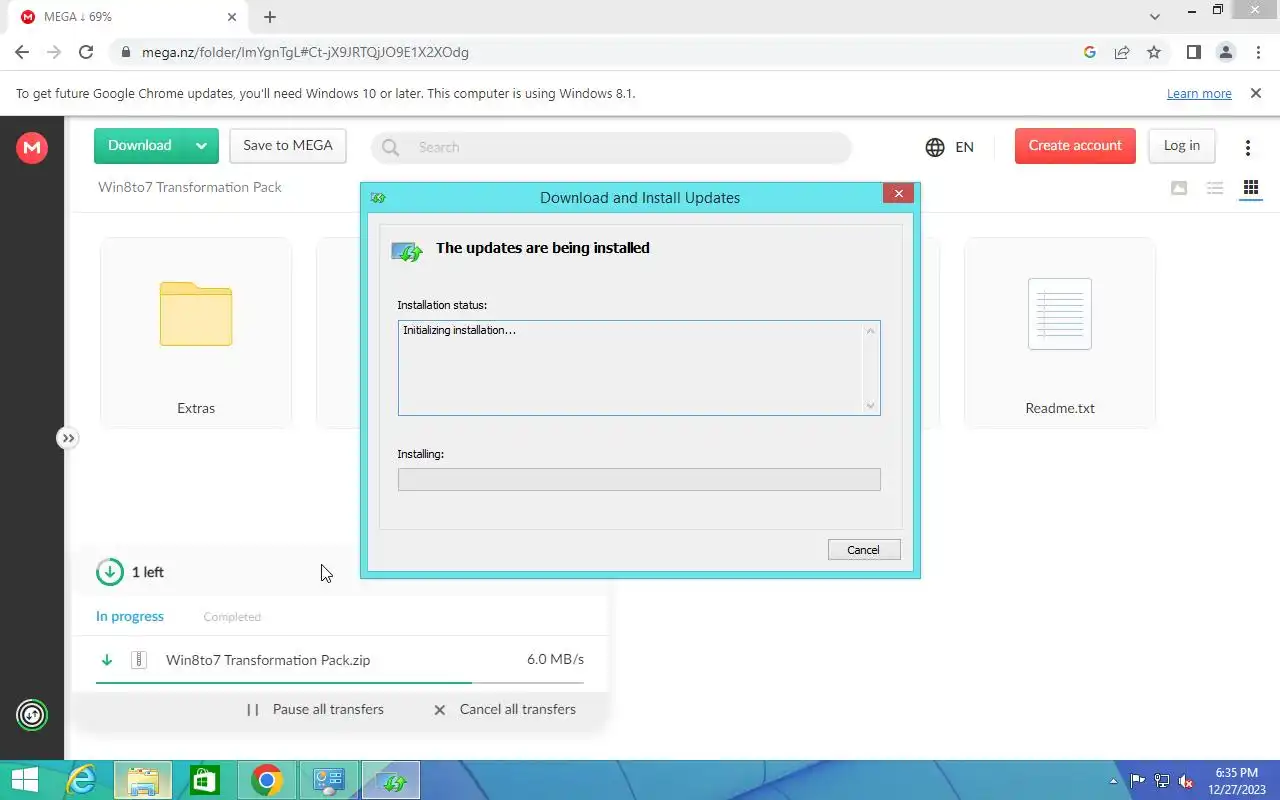The width and height of the screenshot is (1280, 800).
Task: Click the Learn more link
Action: click(x=1199, y=94)
